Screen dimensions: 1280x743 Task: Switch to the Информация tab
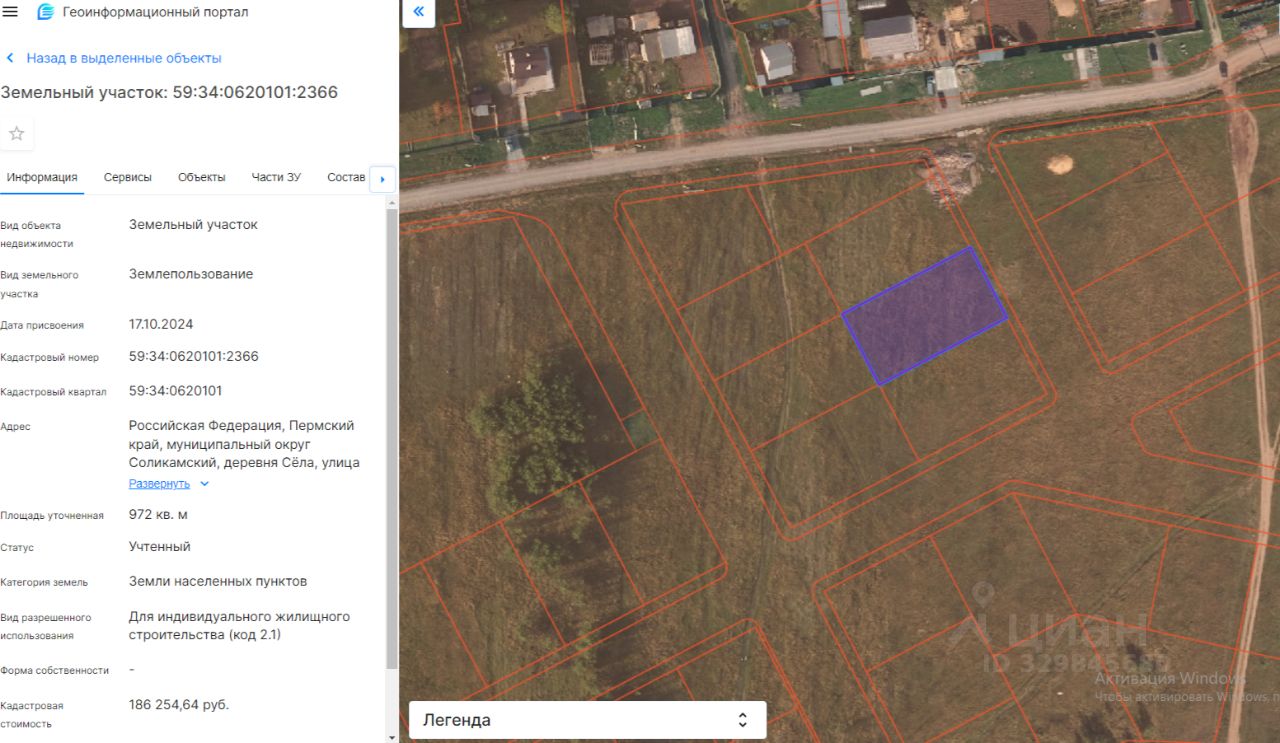pyautogui.click(x=42, y=177)
